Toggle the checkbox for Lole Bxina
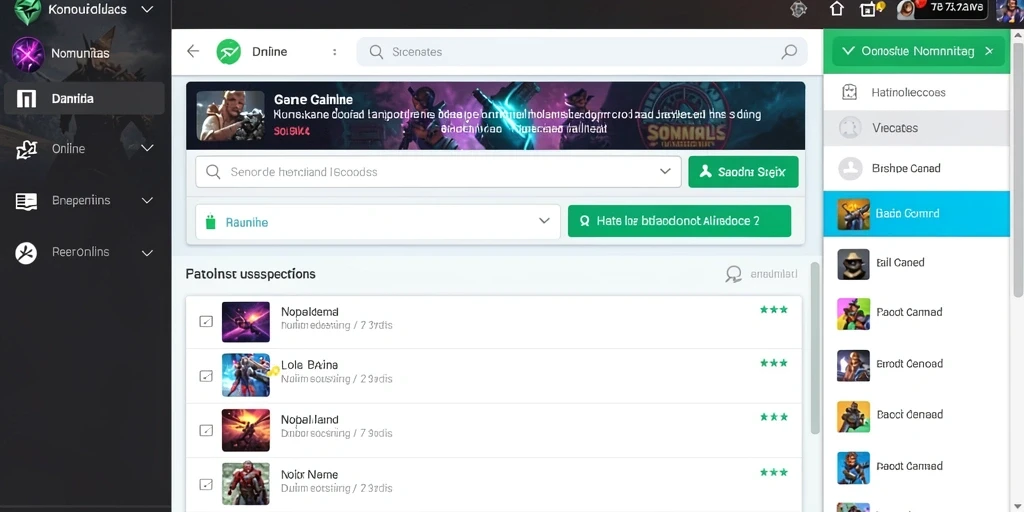The height and width of the screenshot is (512, 1024). [x=206, y=376]
